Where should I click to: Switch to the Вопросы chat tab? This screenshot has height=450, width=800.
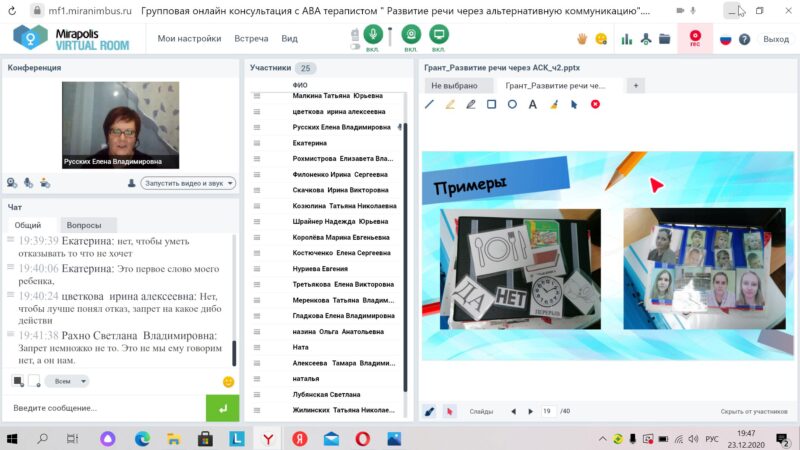coord(84,225)
